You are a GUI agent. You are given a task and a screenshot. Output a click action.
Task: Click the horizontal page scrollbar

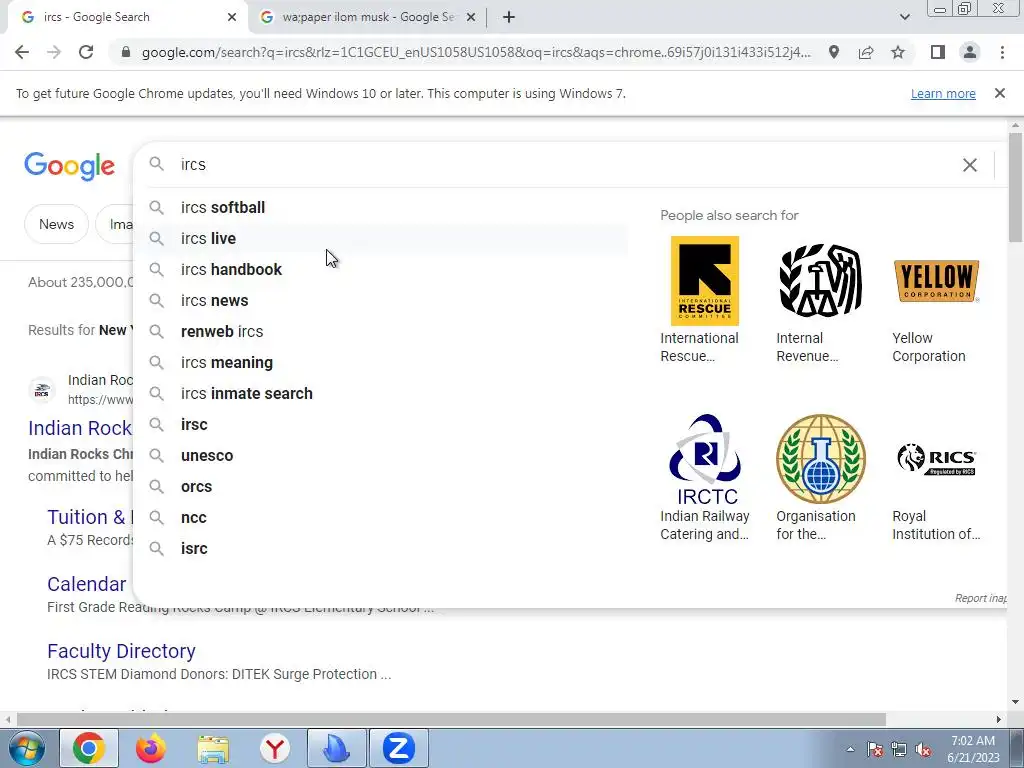click(451, 719)
